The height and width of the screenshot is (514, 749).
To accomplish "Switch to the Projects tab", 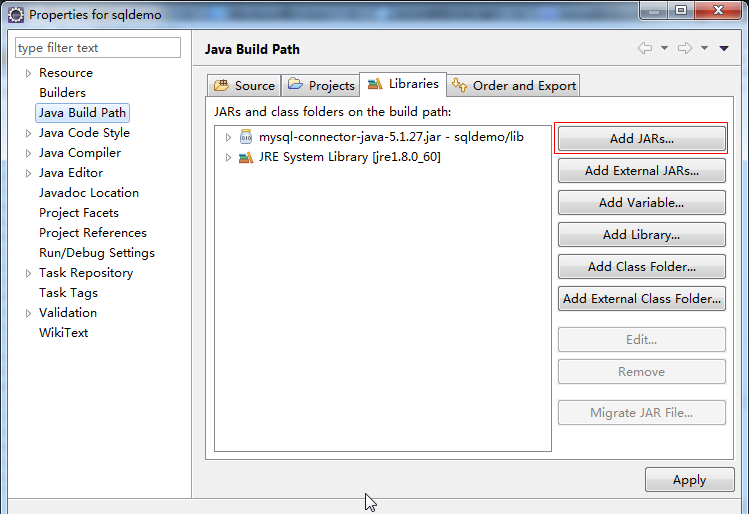I will pyautogui.click(x=321, y=86).
